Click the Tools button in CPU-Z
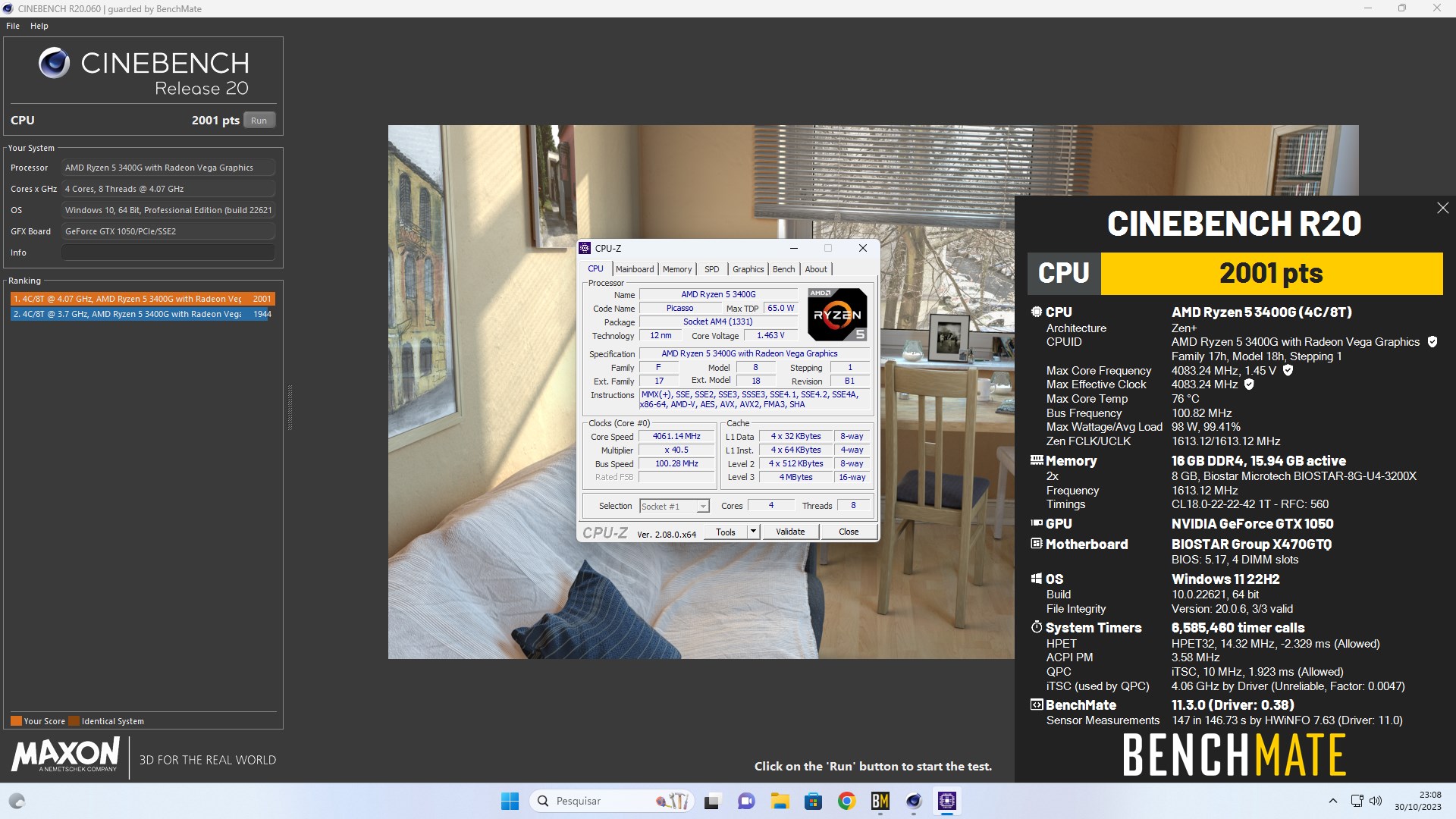The height and width of the screenshot is (819, 1456). (726, 532)
